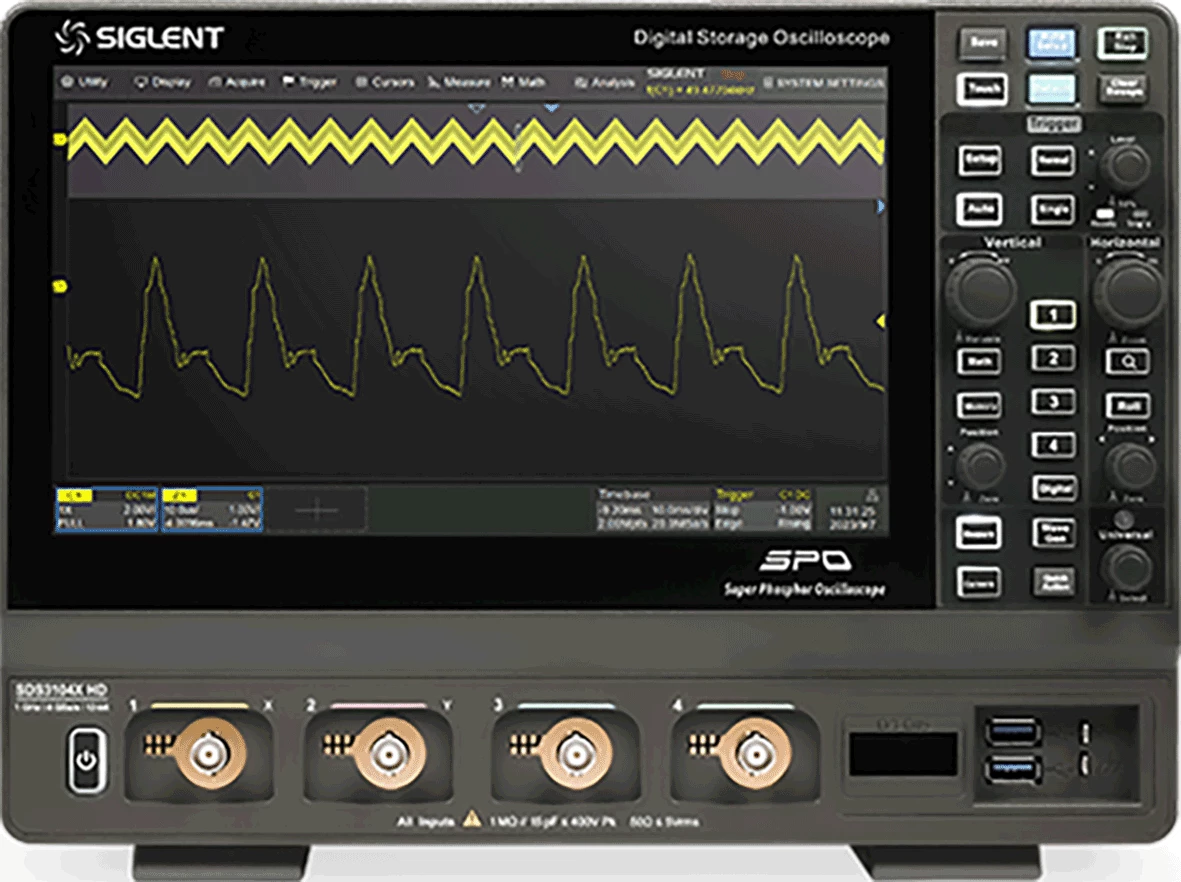Tap the add channel plus box
Screen dimensions: 1181x882
[318, 509]
